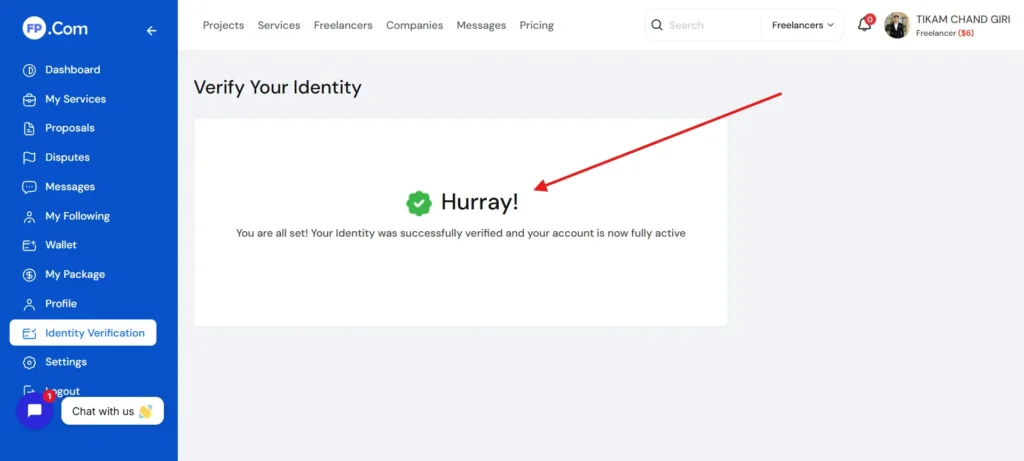
Task: Select My Services in the sidebar
Action: [x=75, y=99]
